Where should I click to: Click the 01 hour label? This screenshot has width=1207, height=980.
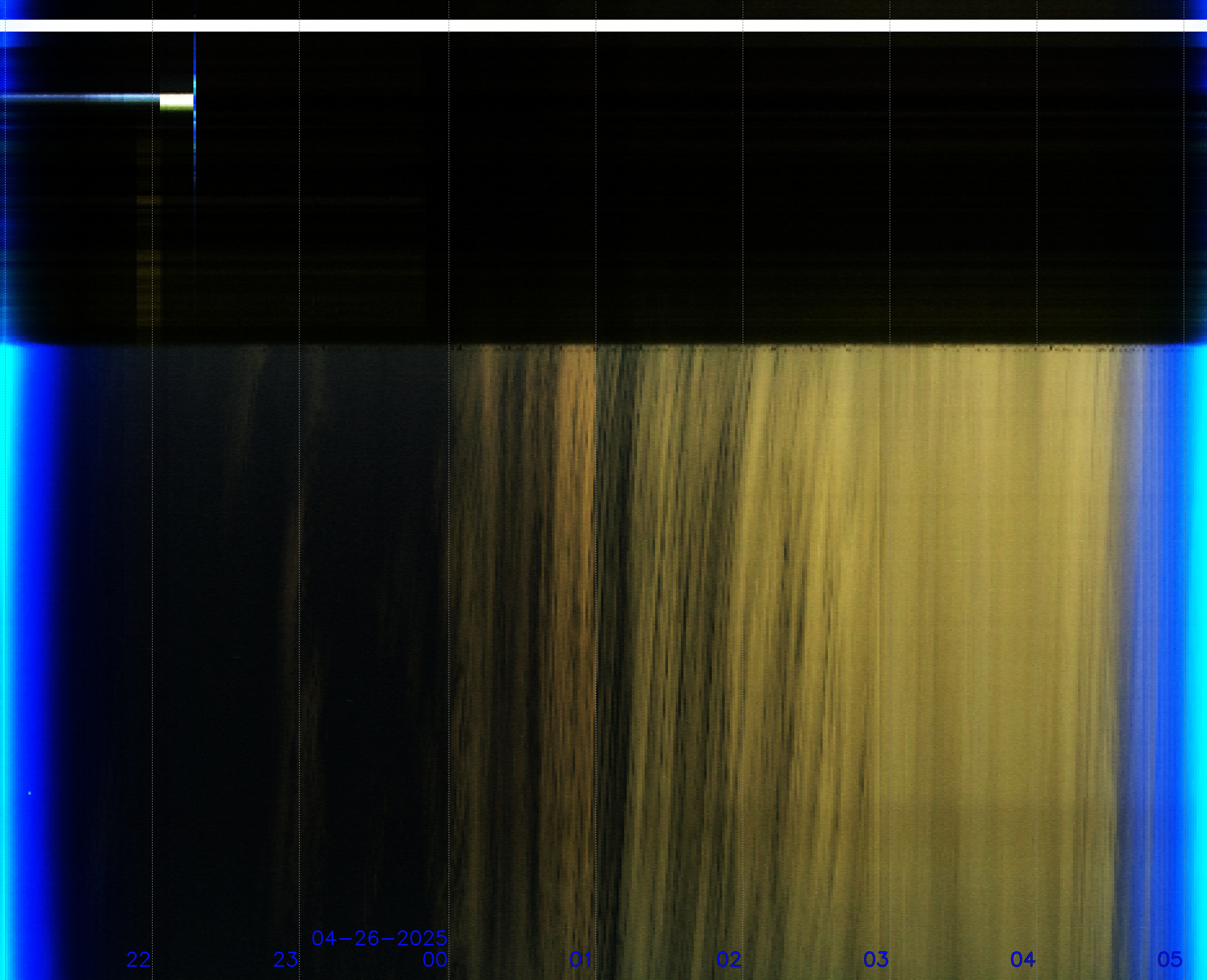pyautogui.click(x=582, y=959)
